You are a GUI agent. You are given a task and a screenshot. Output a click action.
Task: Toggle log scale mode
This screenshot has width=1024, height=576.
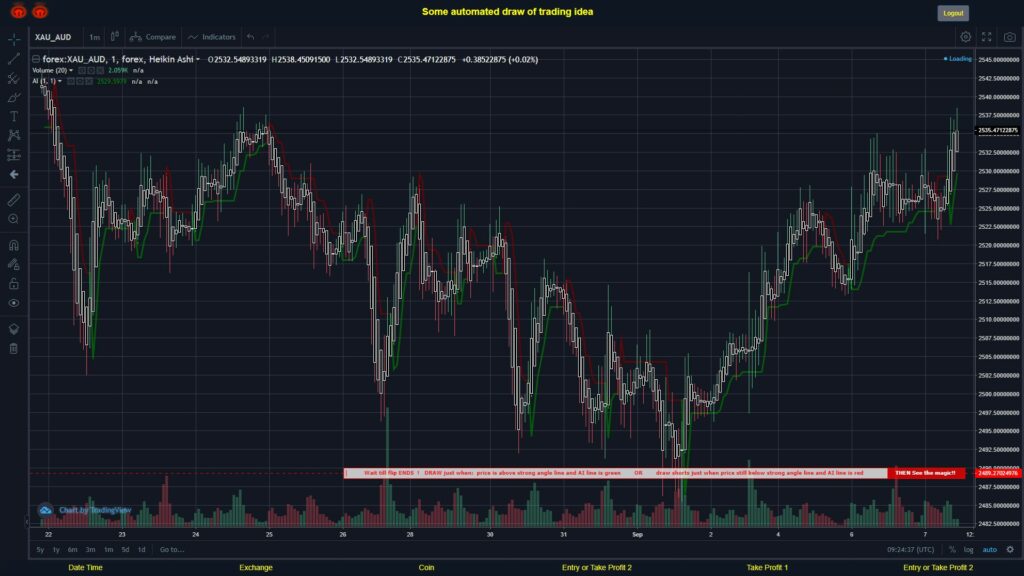(x=968, y=550)
